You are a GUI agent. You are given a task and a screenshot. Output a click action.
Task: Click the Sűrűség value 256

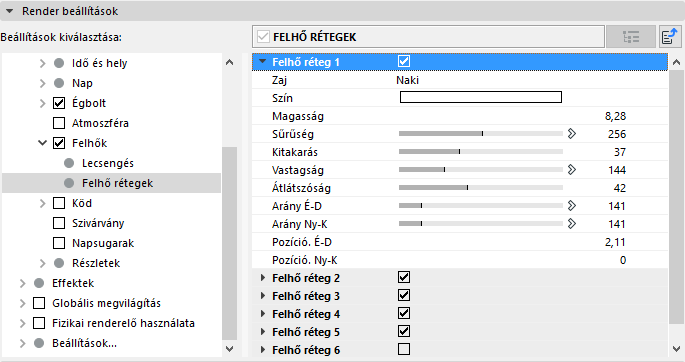click(617, 134)
